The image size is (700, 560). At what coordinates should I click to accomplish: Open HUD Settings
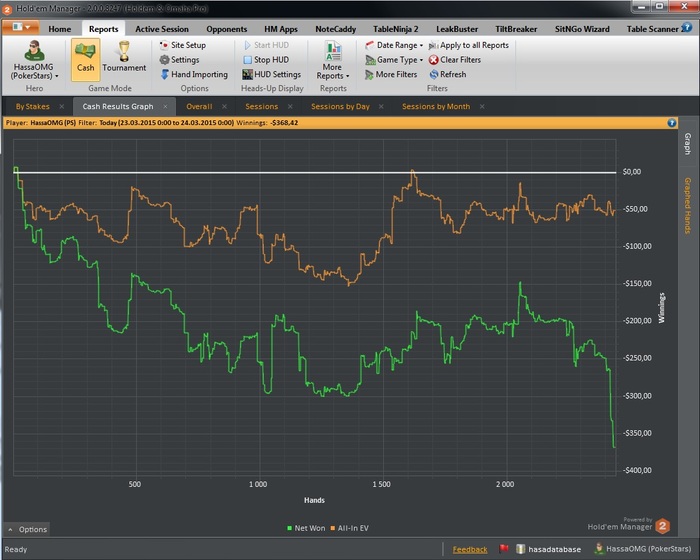271,75
